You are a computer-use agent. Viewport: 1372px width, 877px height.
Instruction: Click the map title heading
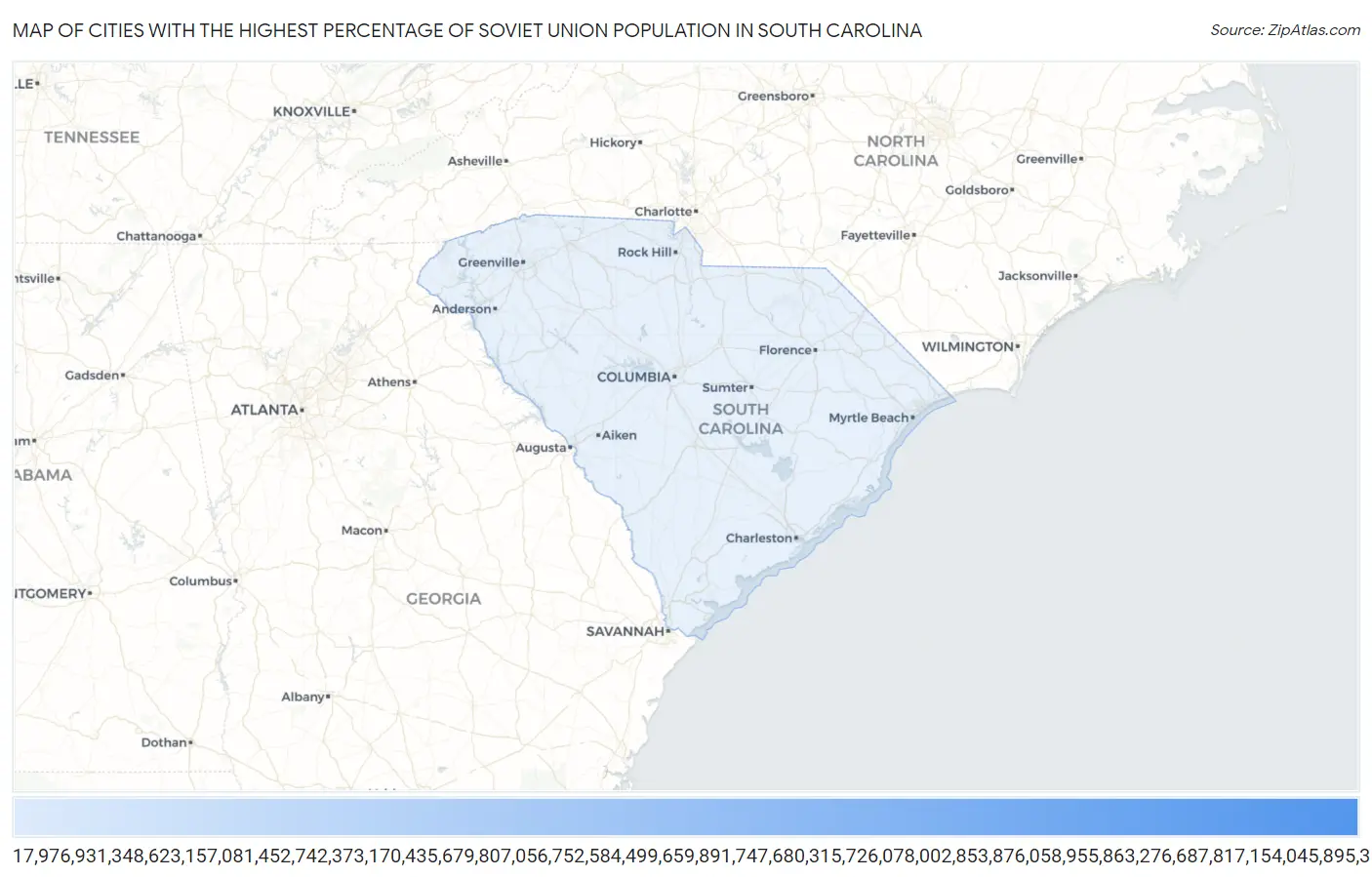[x=467, y=30]
